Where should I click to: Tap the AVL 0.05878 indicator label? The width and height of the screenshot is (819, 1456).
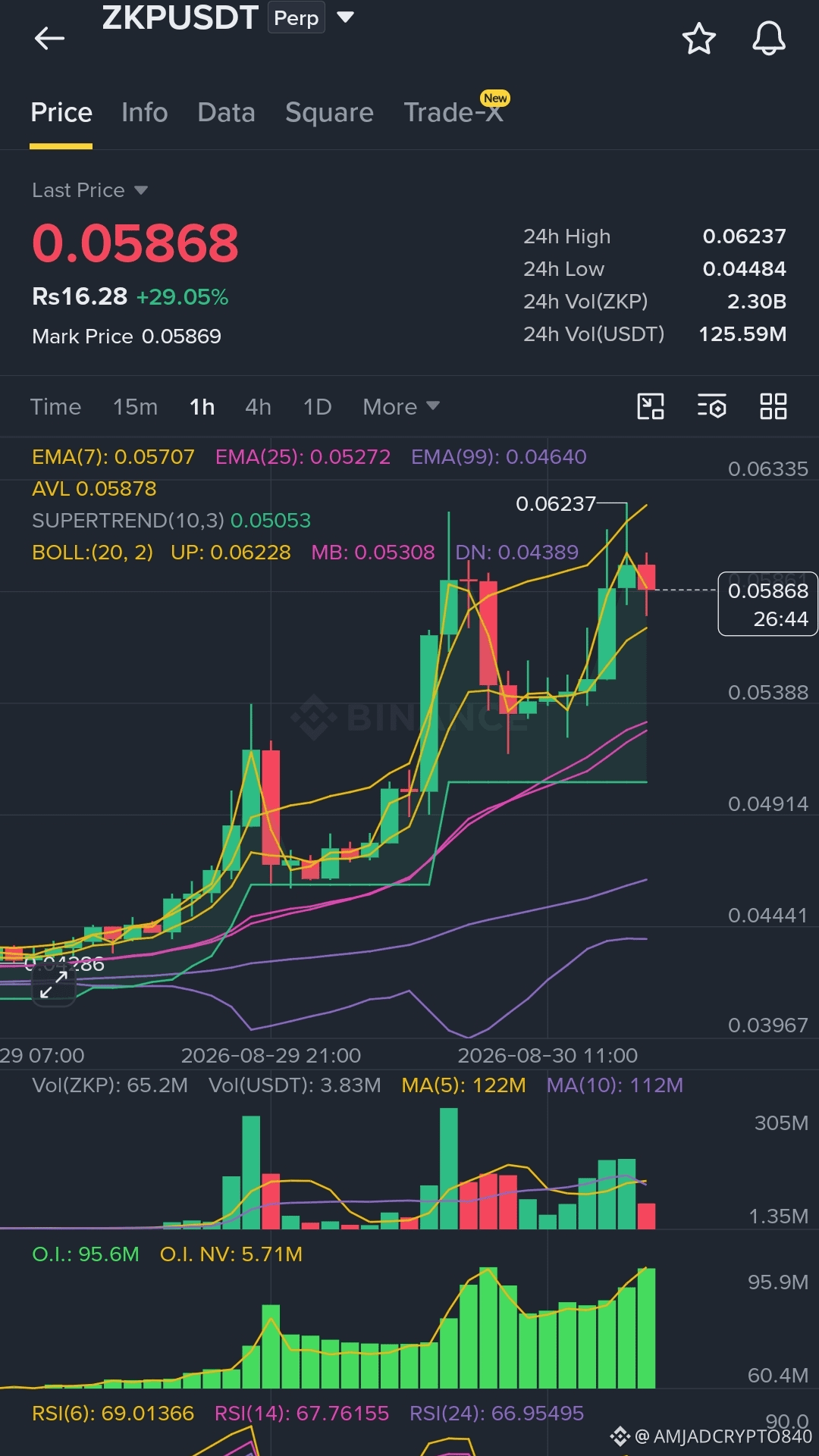tap(94, 489)
